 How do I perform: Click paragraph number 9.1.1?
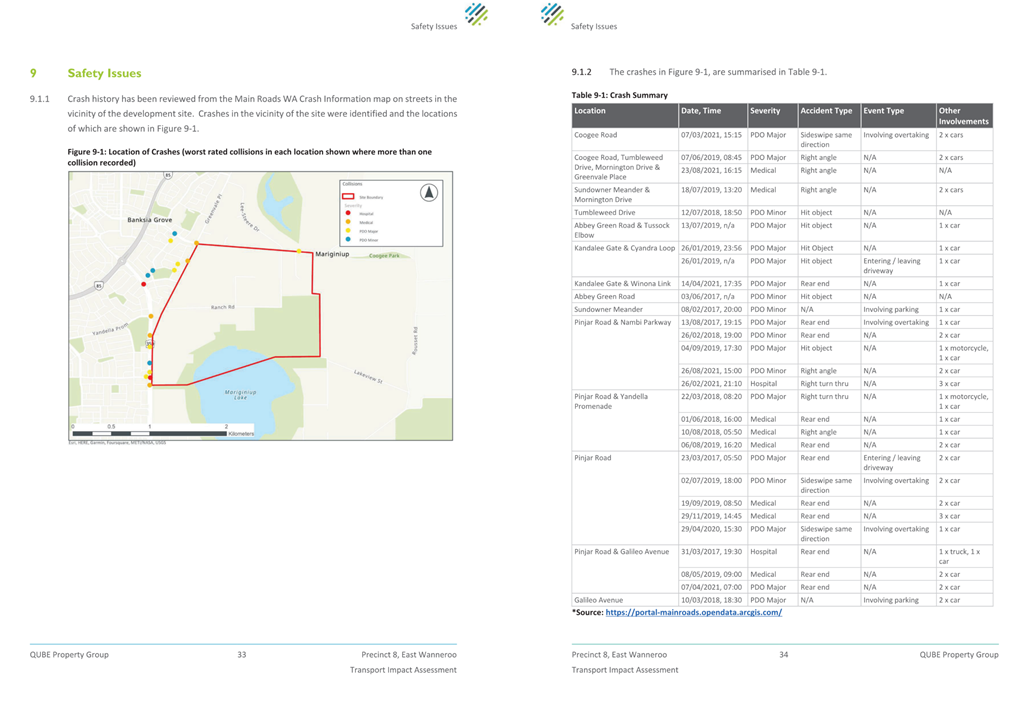click(39, 99)
